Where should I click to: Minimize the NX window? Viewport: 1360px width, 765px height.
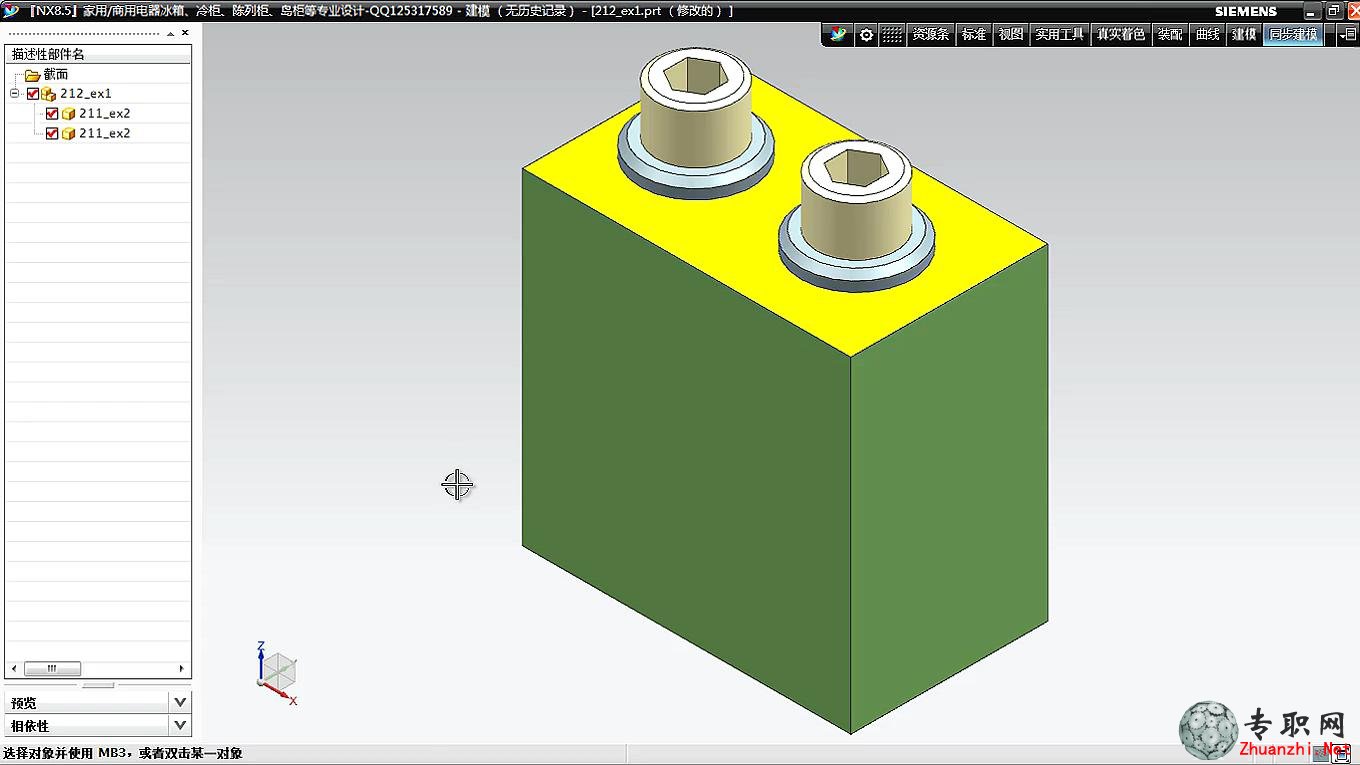click(x=1313, y=11)
